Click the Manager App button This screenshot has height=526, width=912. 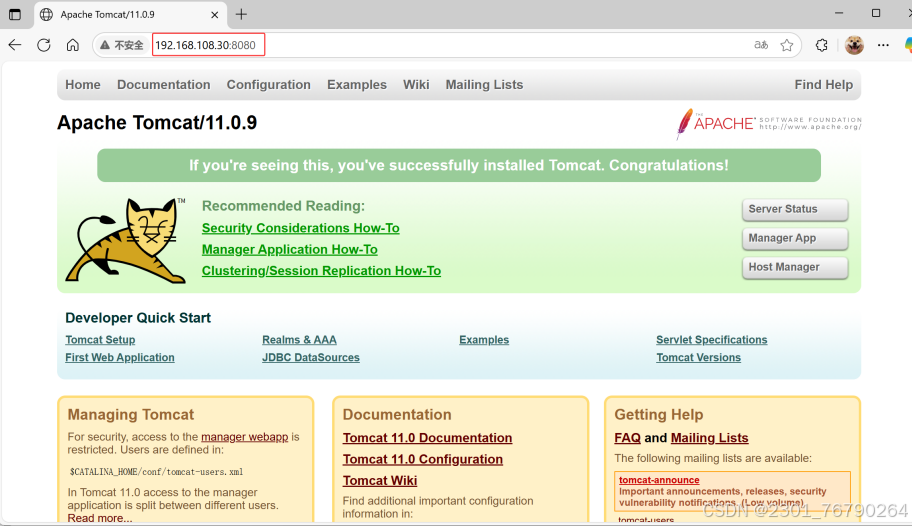coord(795,239)
